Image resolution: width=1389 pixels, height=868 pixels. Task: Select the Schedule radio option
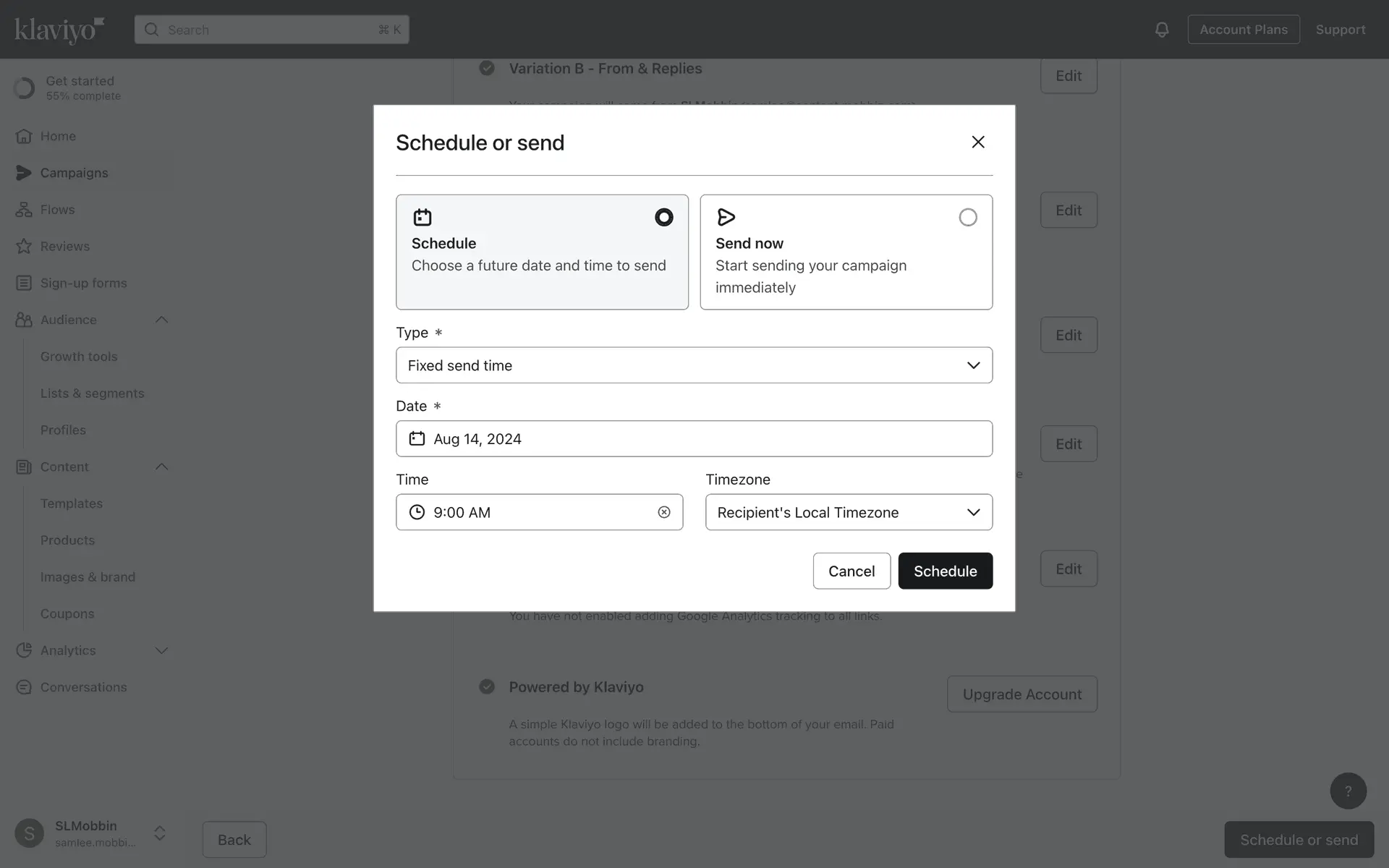coord(663,217)
